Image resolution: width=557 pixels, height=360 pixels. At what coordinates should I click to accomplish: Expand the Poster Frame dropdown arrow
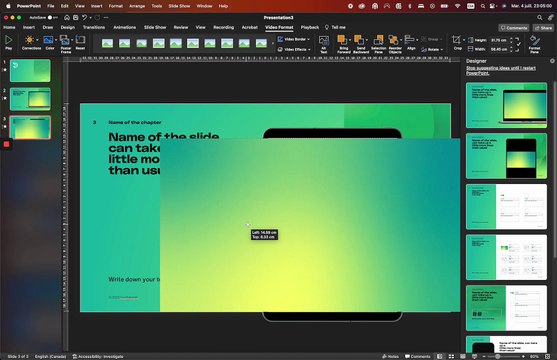click(x=72, y=40)
